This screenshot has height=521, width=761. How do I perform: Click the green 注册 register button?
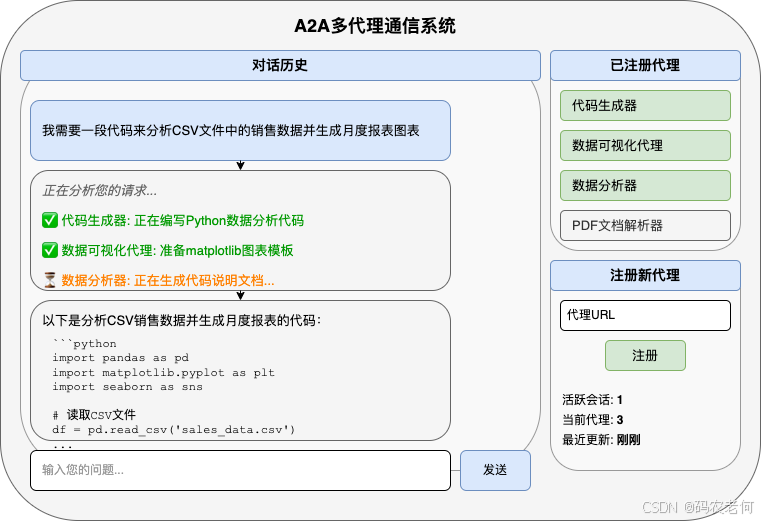click(x=645, y=355)
